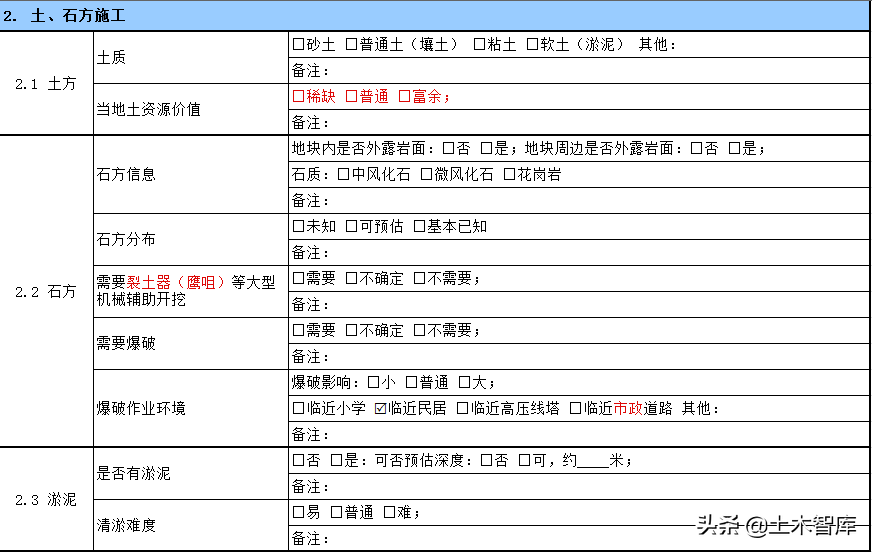Select 普通 for 清淤难度
The image size is (872, 552).
coord(336,513)
